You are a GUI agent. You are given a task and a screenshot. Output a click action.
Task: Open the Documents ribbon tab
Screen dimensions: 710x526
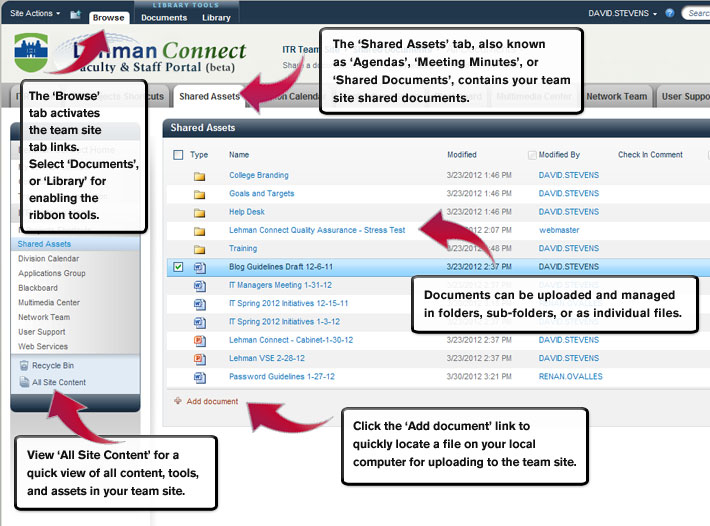pyautogui.click(x=164, y=18)
